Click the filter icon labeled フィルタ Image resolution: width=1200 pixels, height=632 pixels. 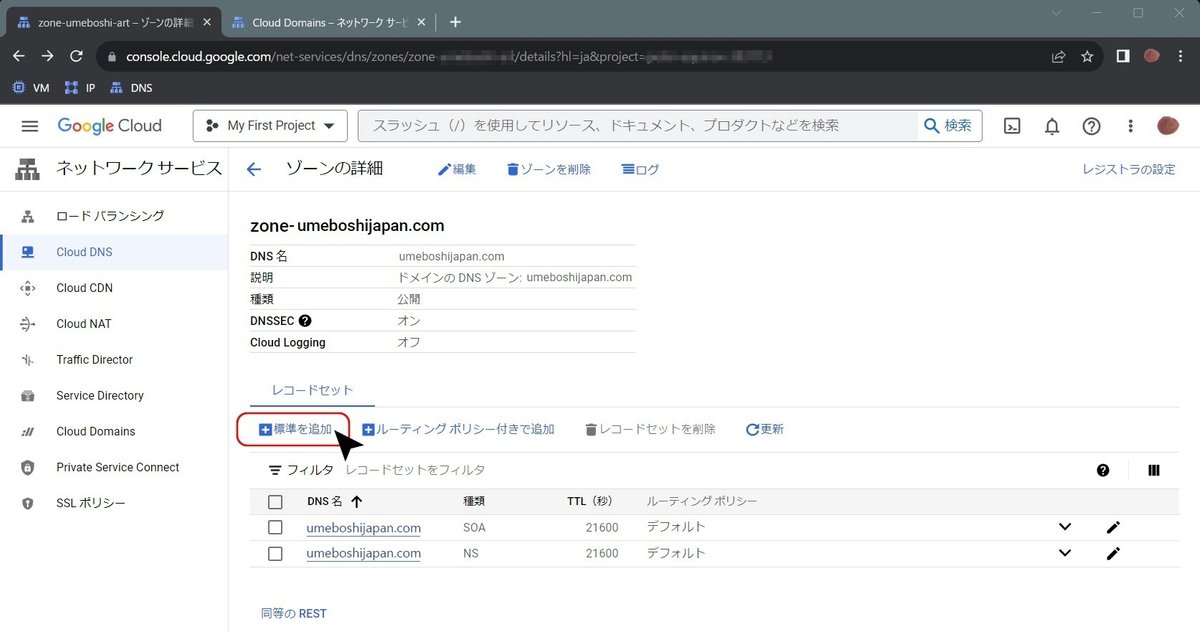coord(300,470)
